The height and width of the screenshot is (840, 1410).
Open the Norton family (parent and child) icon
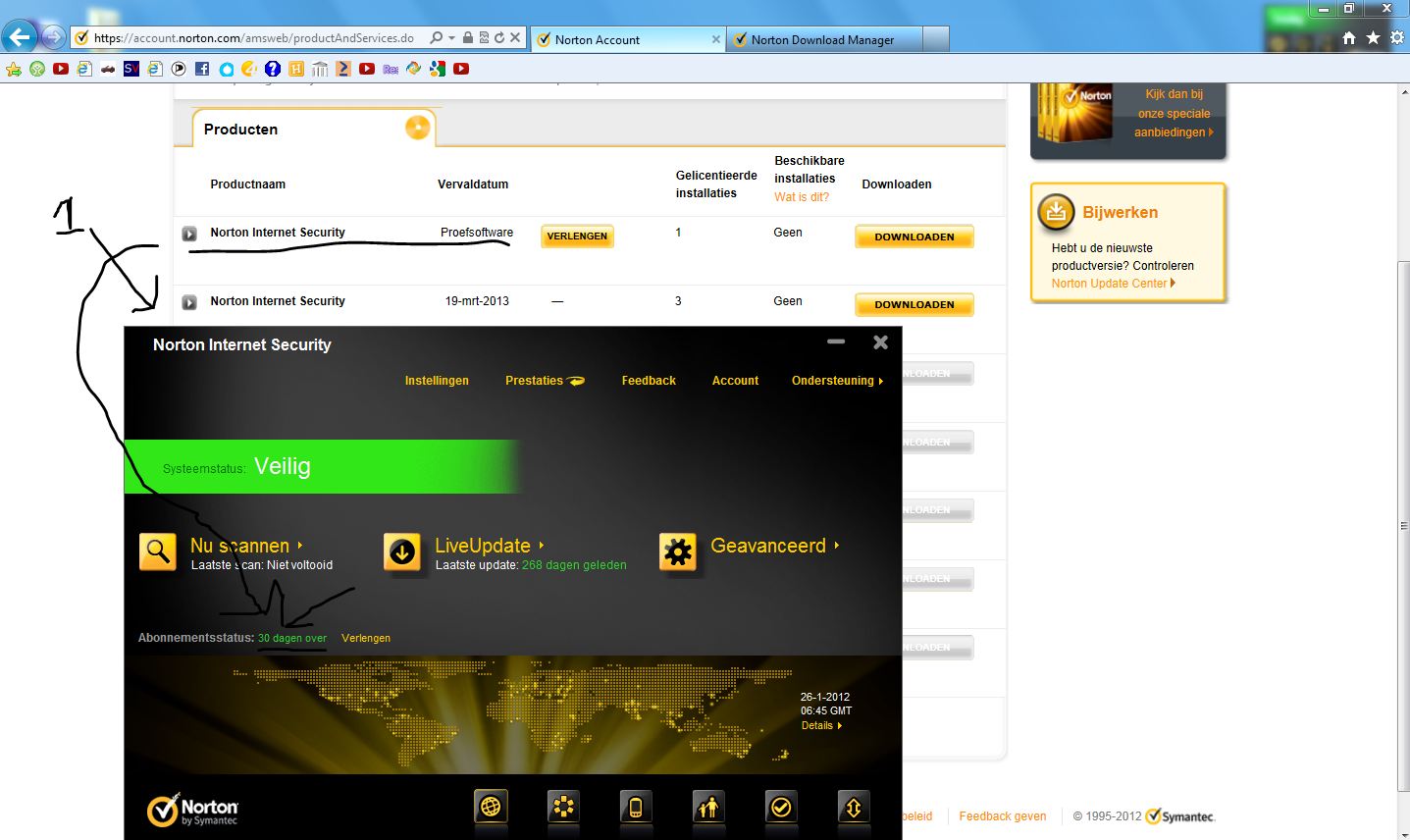708,807
